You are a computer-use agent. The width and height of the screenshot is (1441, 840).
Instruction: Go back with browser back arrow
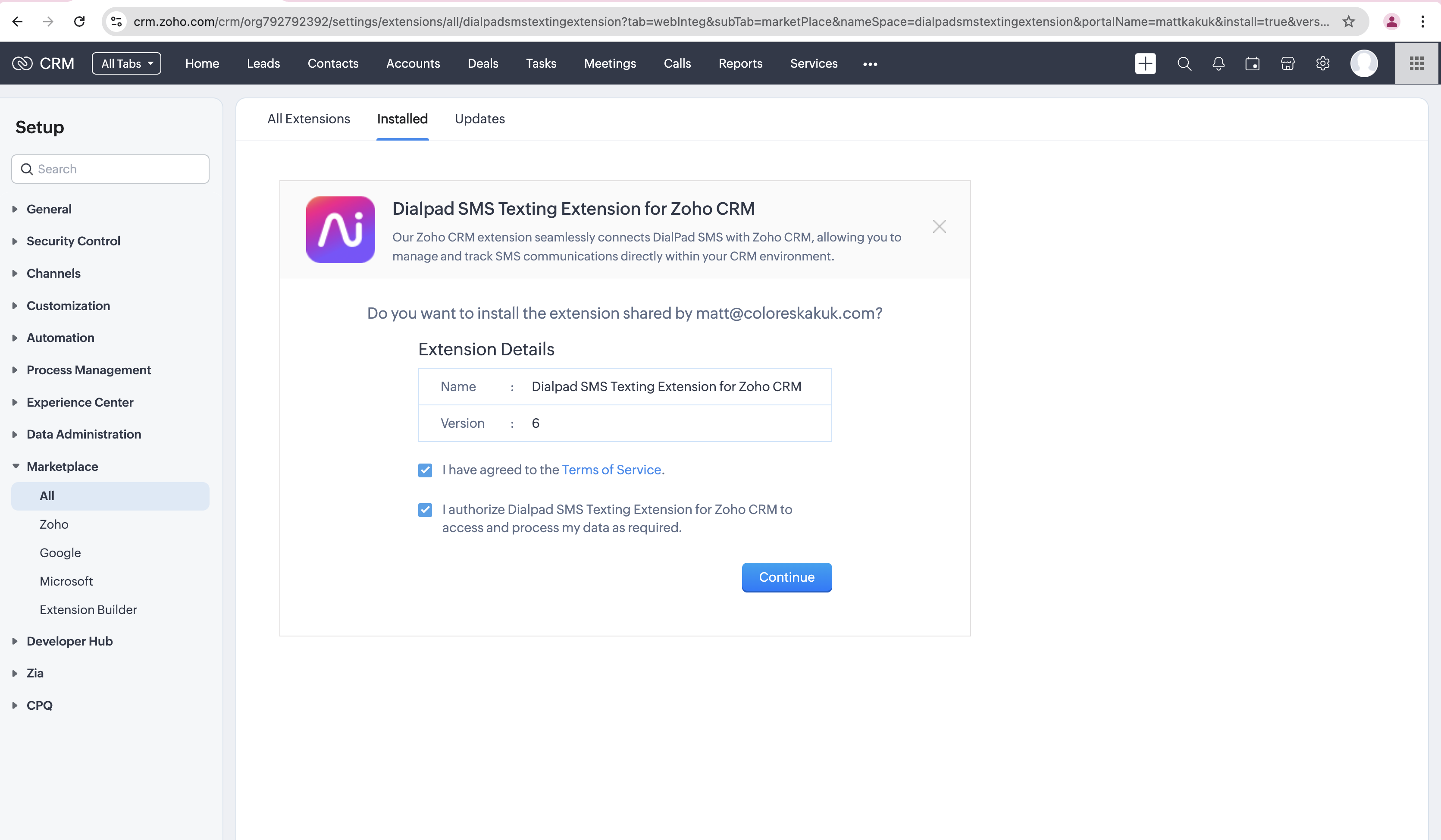[x=17, y=22]
